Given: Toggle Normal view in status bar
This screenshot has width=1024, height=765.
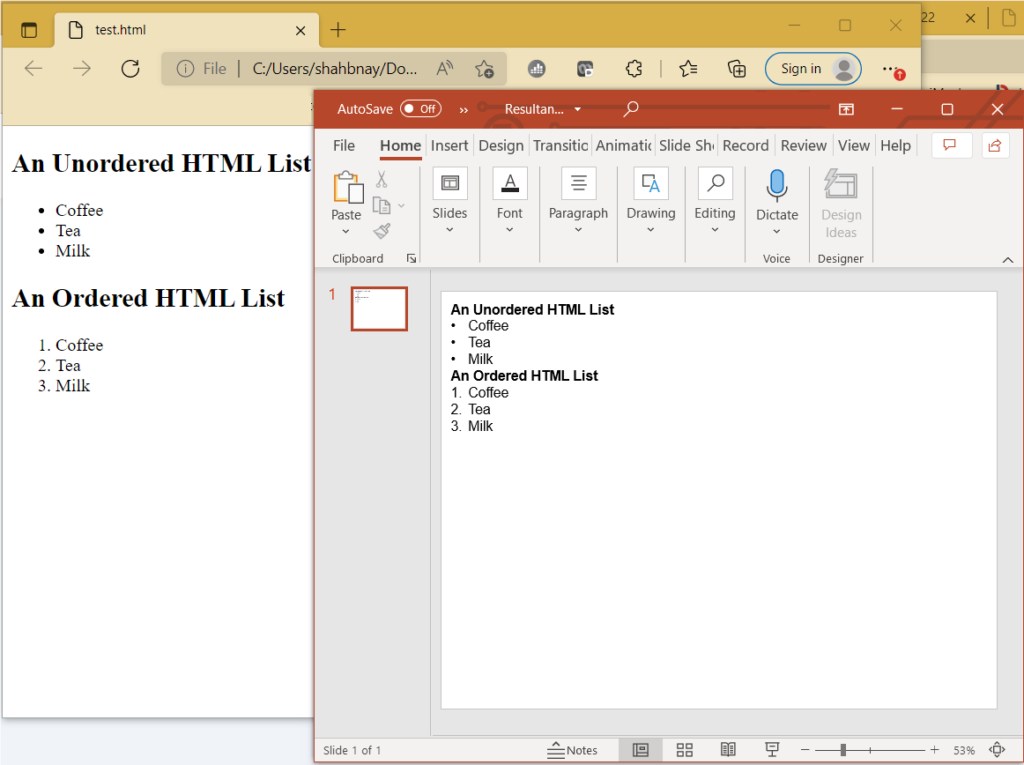Looking at the screenshot, I should click(641, 750).
